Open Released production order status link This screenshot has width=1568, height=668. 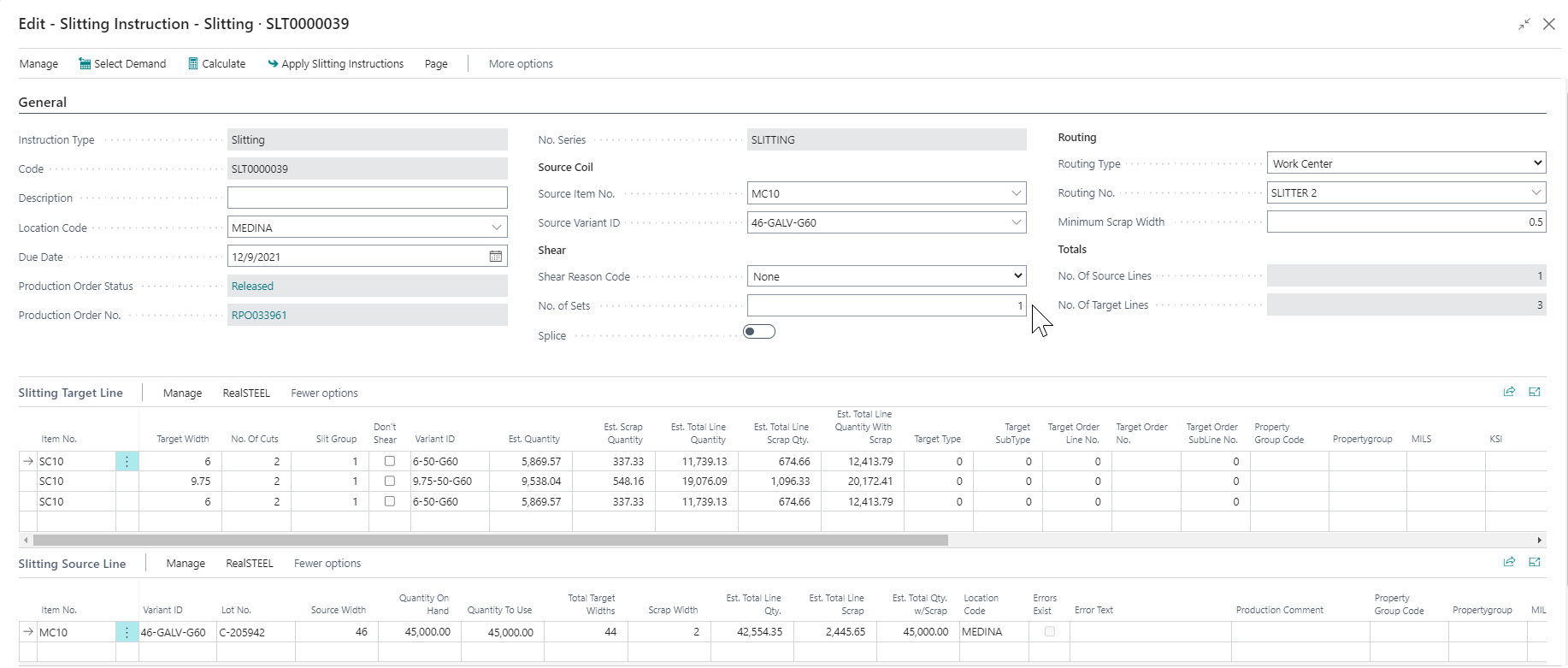[x=252, y=286]
